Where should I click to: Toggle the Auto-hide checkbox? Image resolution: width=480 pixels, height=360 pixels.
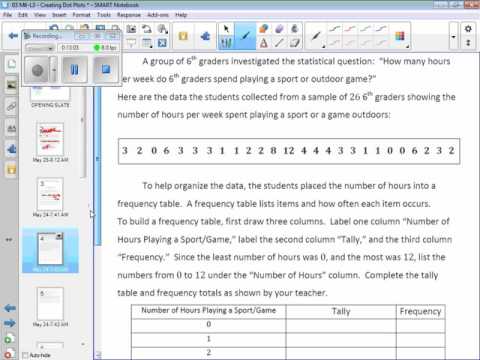pyautogui.click(x=25, y=355)
